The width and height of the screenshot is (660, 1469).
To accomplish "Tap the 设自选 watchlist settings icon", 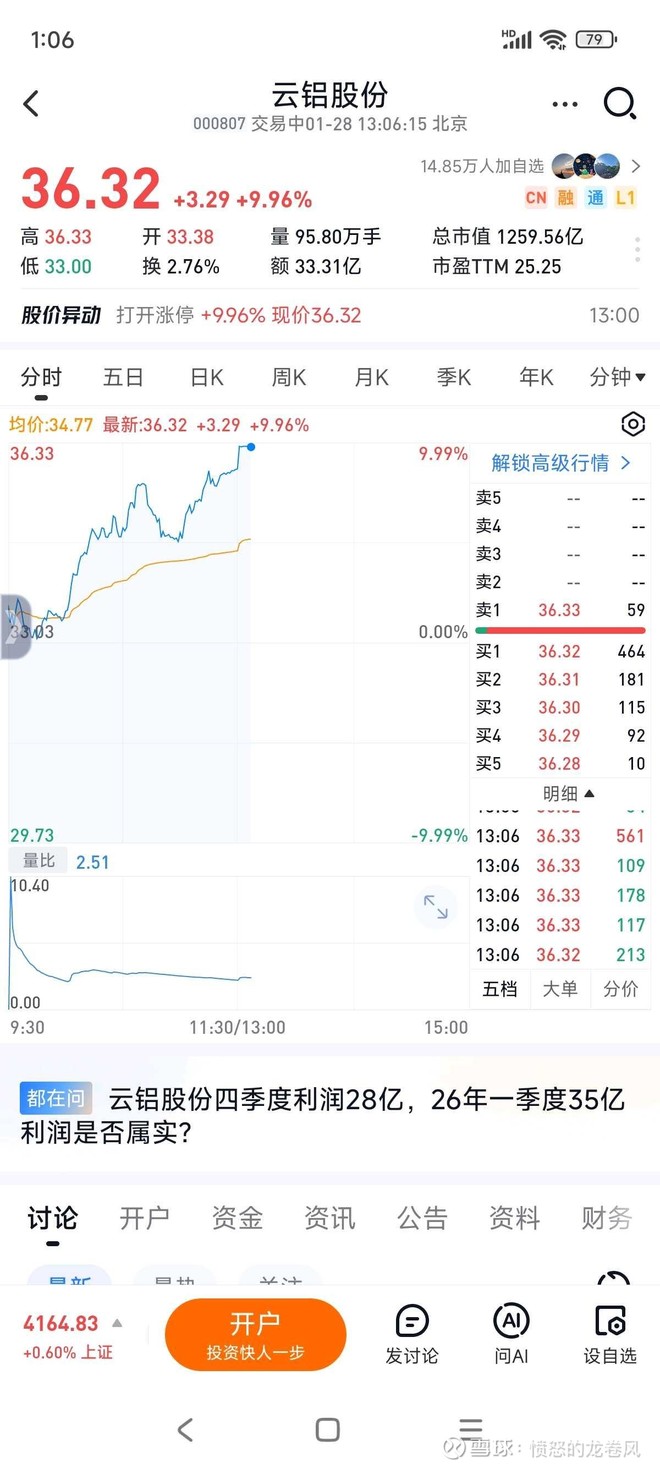I will click(x=610, y=1330).
